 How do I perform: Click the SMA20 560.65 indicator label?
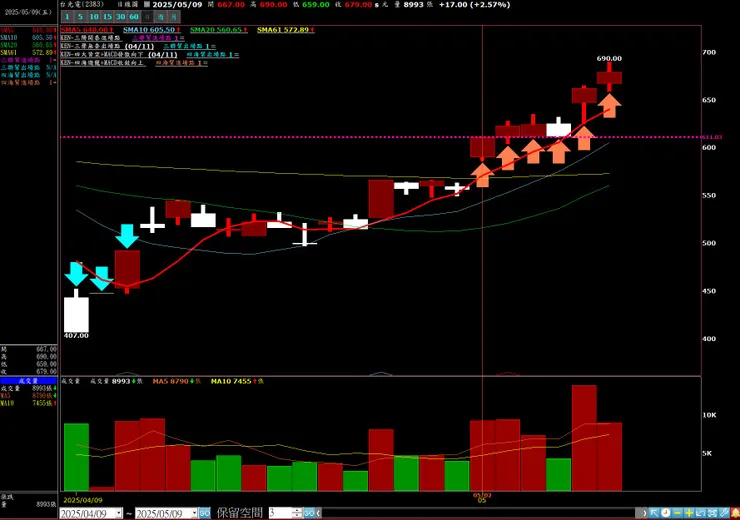pos(219,30)
